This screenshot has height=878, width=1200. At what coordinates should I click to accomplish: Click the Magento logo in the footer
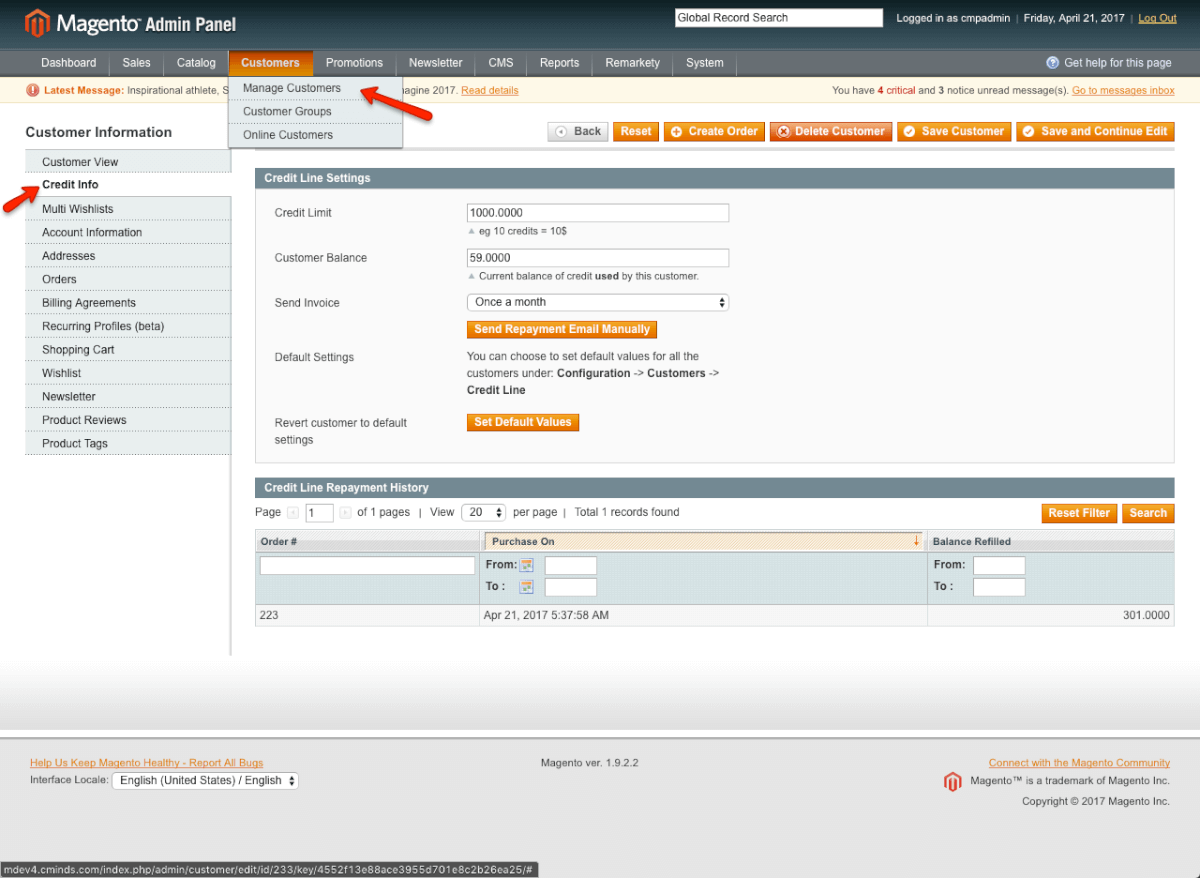coord(952,782)
